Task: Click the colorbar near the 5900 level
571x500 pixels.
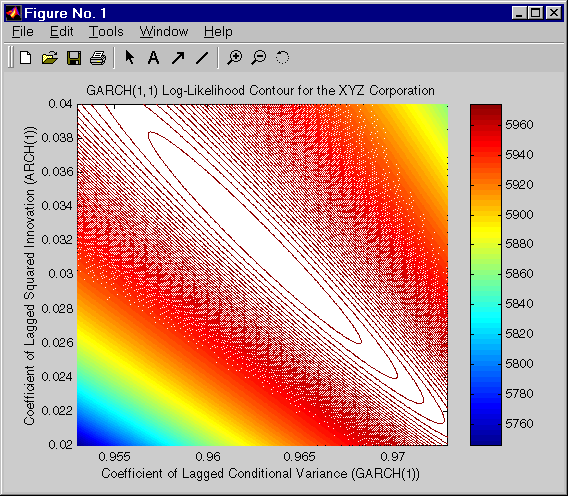Action: pyautogui.click(x=486, y=214)
